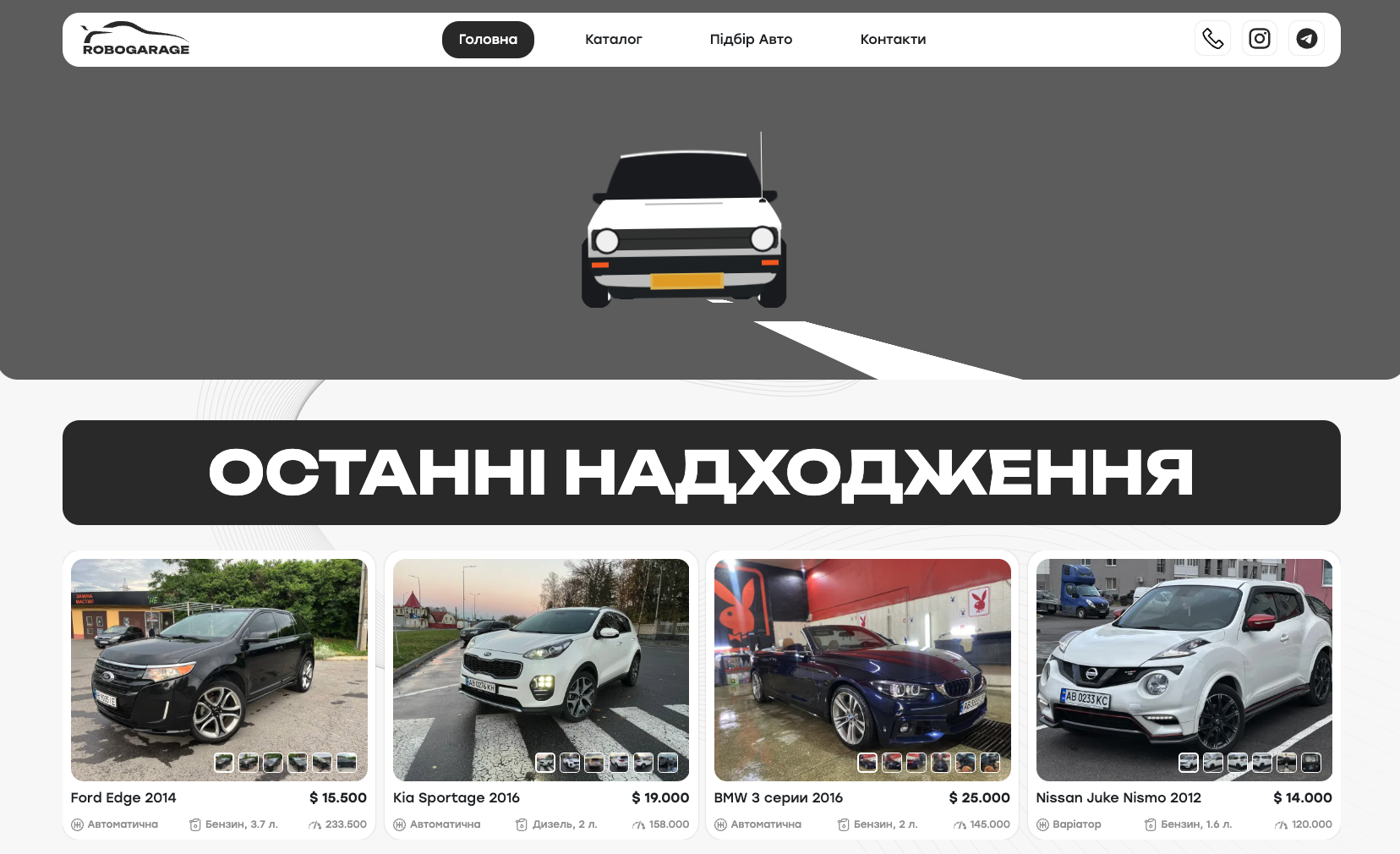Click the phone call icon
This screenshot has width=1400, height=854.
click(1212, 39)
